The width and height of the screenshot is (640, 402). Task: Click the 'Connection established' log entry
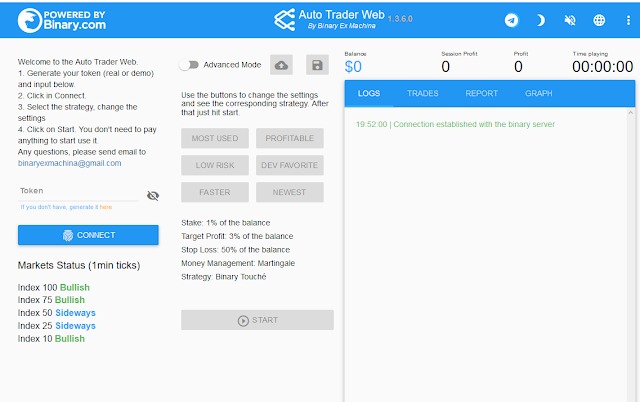coord(455,124)
